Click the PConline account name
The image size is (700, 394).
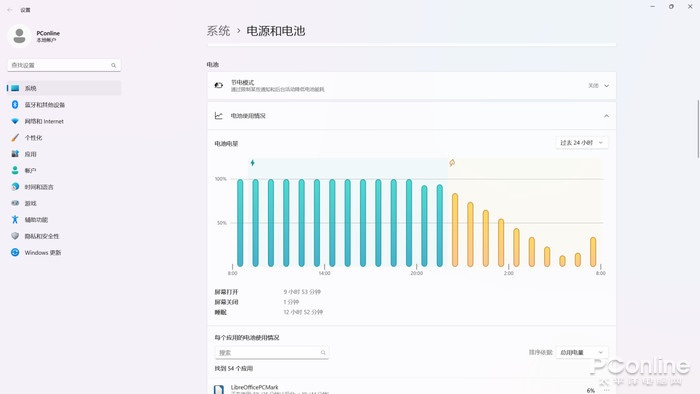click(48, 33)
